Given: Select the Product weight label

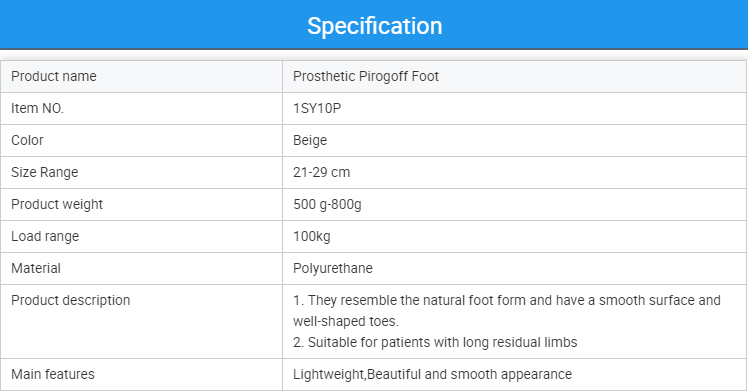Looking at the screenshot, I should pos(57,204).
